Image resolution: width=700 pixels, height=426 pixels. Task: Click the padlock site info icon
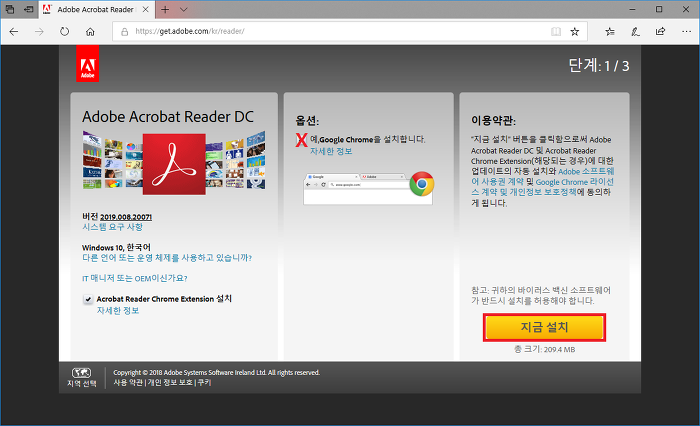click(x=125, y=31)
